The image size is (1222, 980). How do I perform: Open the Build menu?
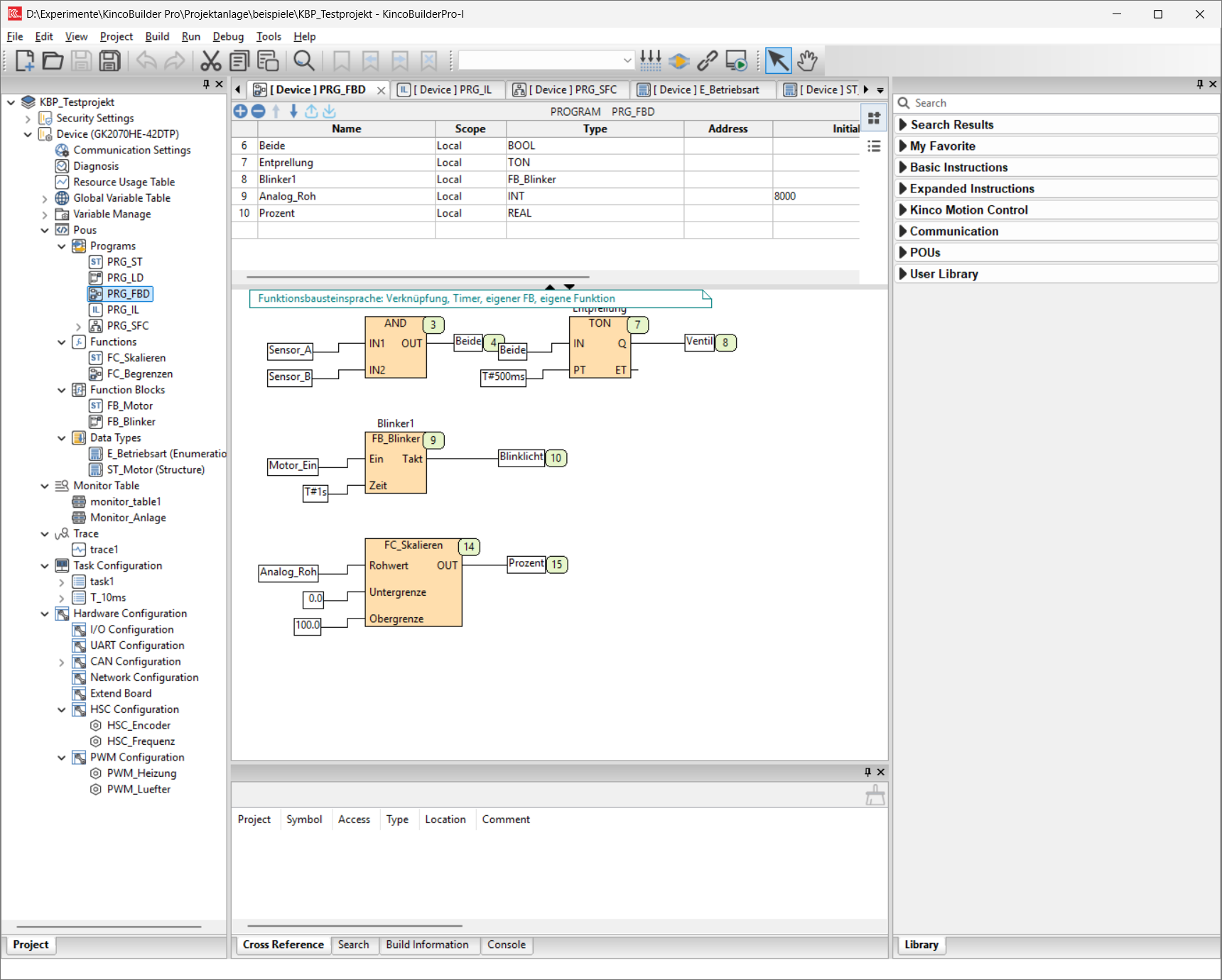tap(157, 36)
